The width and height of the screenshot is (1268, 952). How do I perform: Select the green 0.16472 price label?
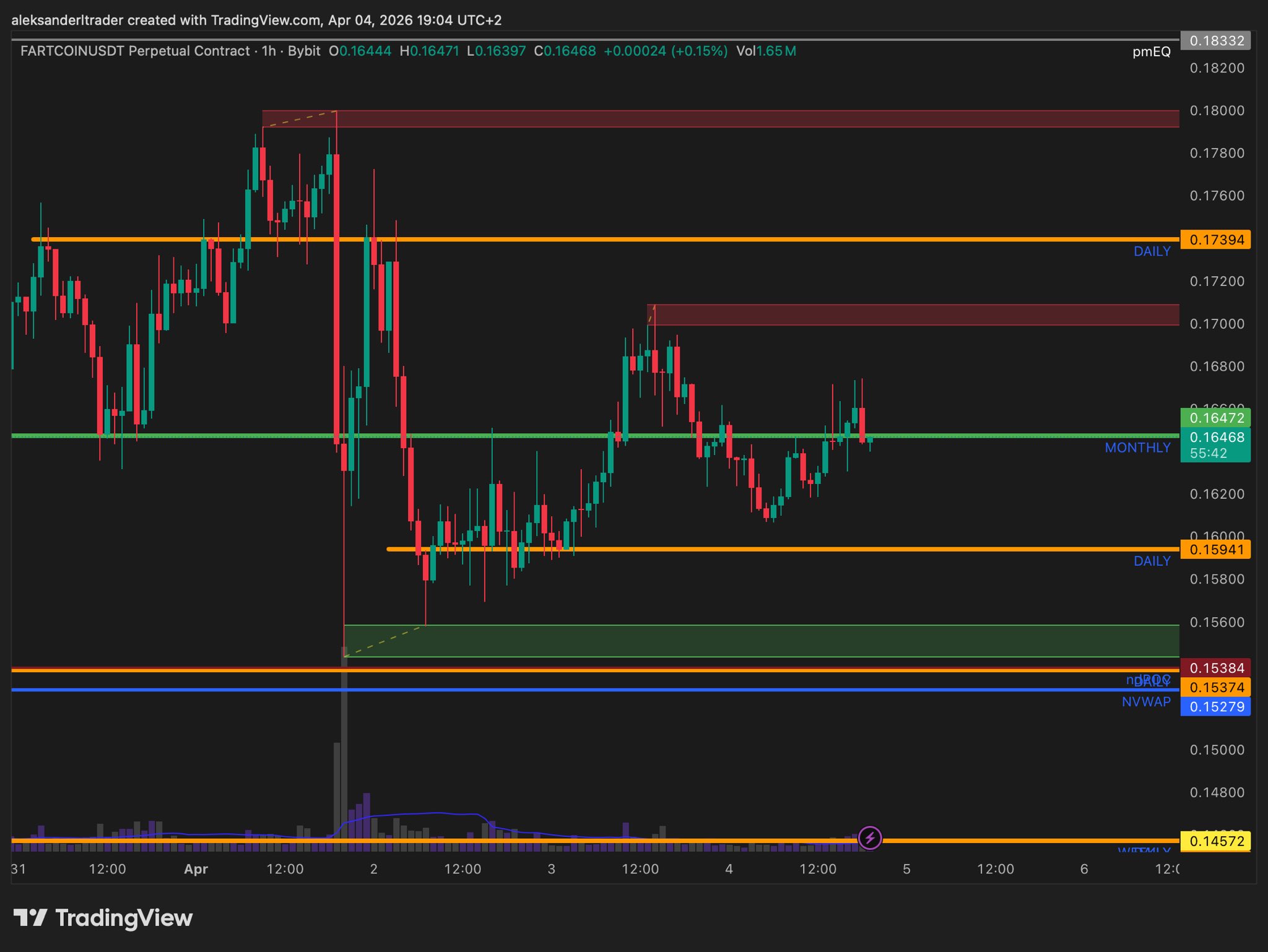click(x=1215, y=417)
